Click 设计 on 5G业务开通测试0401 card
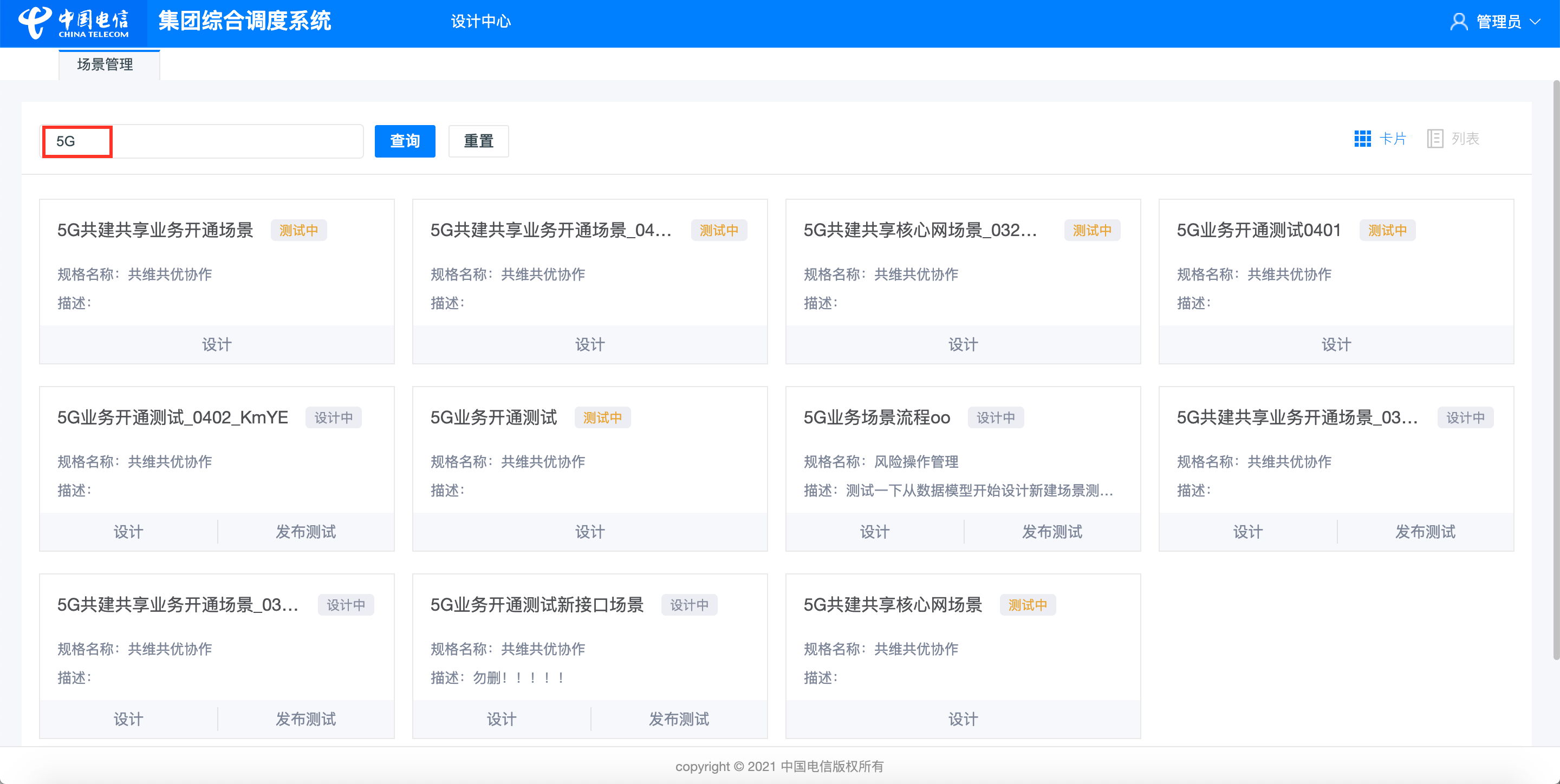 (1336, 344)
